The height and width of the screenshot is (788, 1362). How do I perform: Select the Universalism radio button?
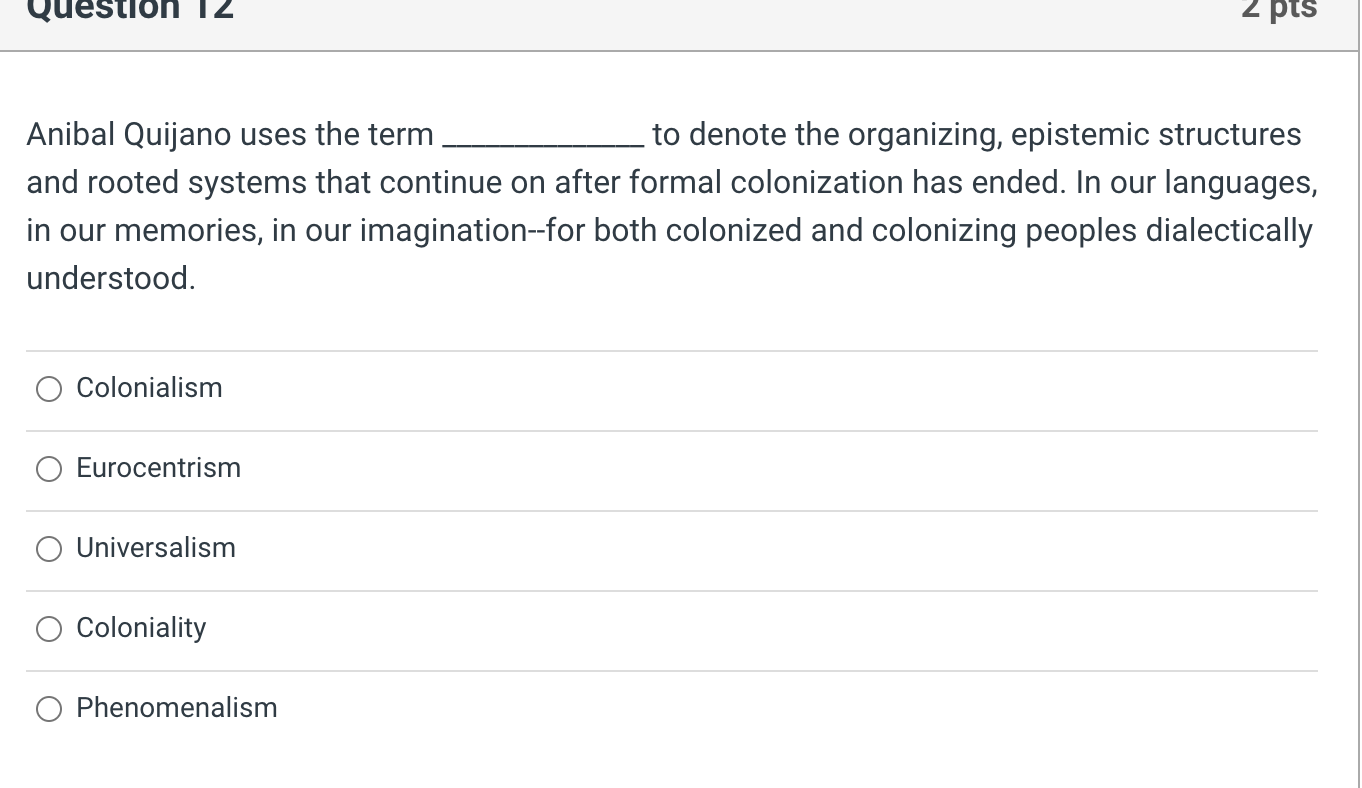point(48,548)
